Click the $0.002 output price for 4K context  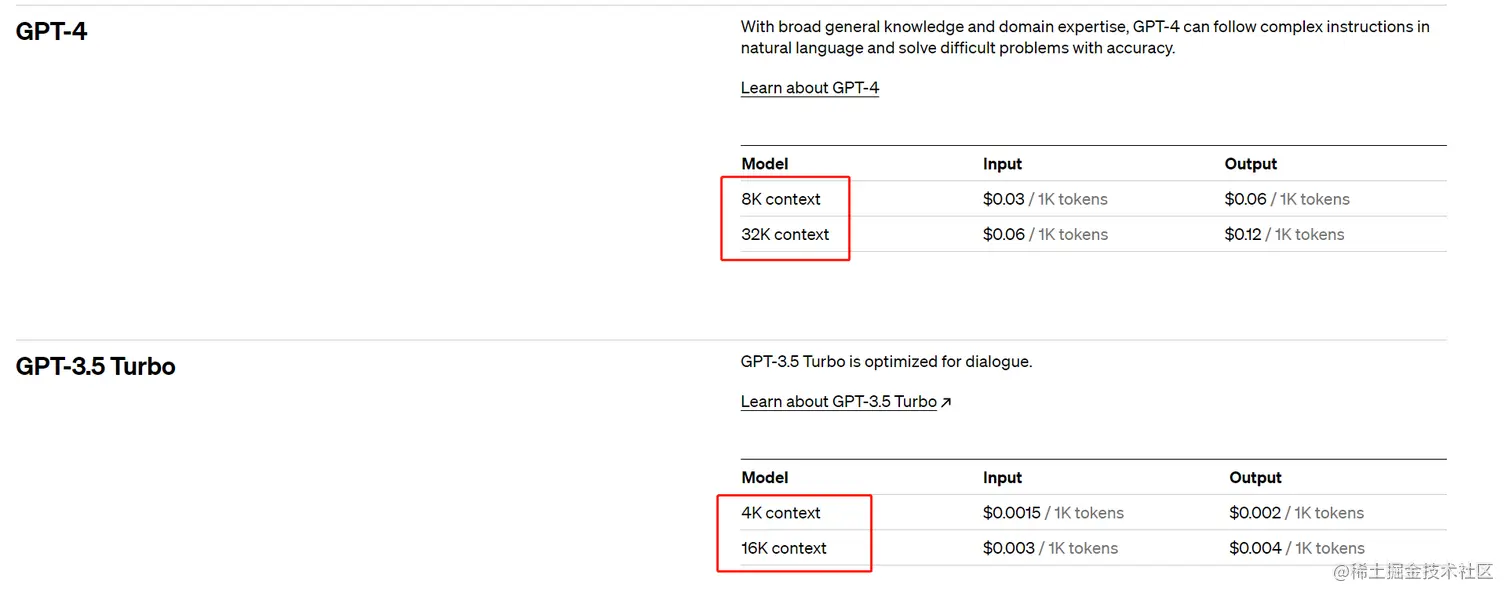[x=1255, y=513]
